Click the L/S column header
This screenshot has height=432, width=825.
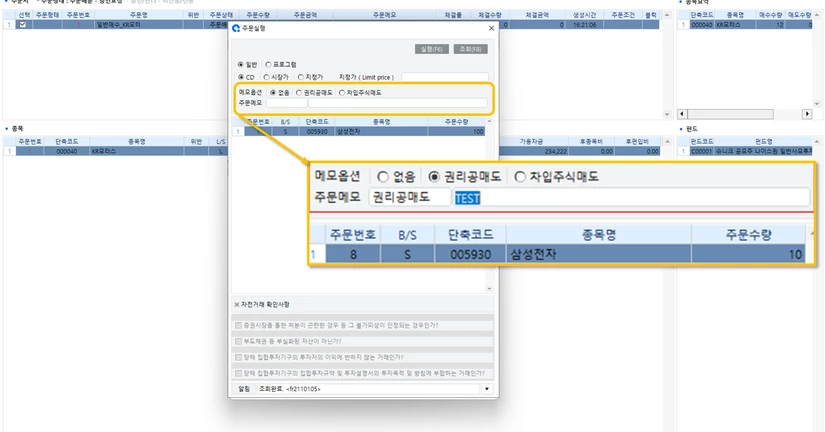point(220,142)
